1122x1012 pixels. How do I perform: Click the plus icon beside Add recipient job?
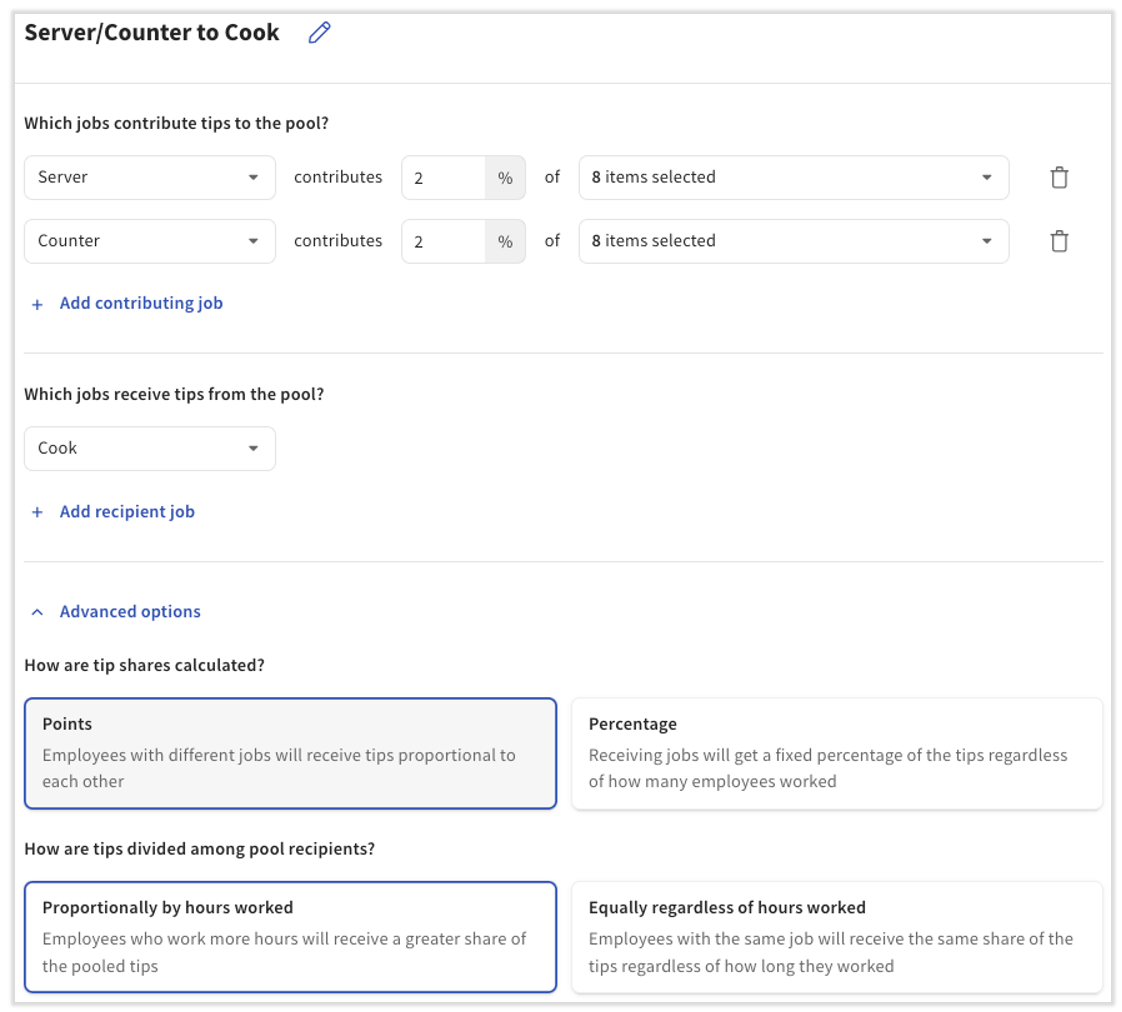pyautogui.click(x=37, y=512)
